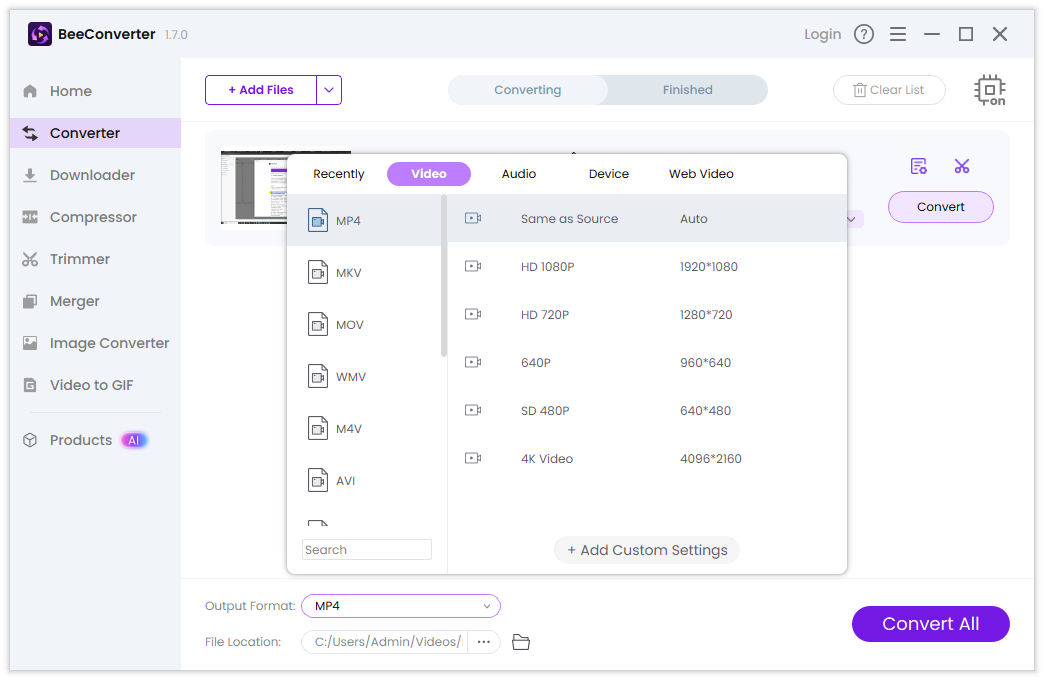Switch to the Converting toggle tab
The width and height of the screenshot is (1044, 680).
527,90
